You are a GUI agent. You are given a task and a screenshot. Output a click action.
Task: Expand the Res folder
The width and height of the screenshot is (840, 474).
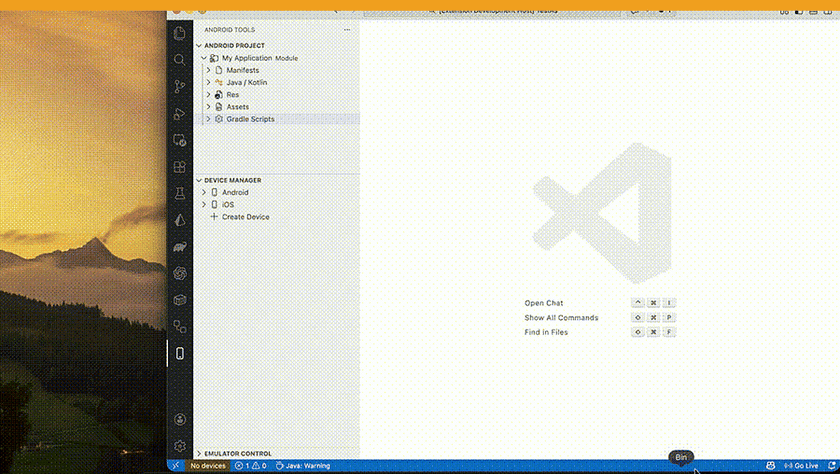(208, 95)
